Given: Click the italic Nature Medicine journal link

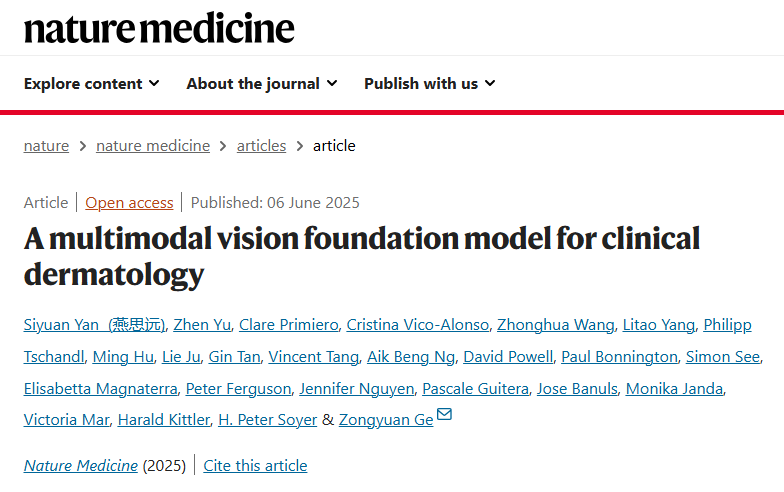Looking at the screenshot, I should (x=80, y=466).
